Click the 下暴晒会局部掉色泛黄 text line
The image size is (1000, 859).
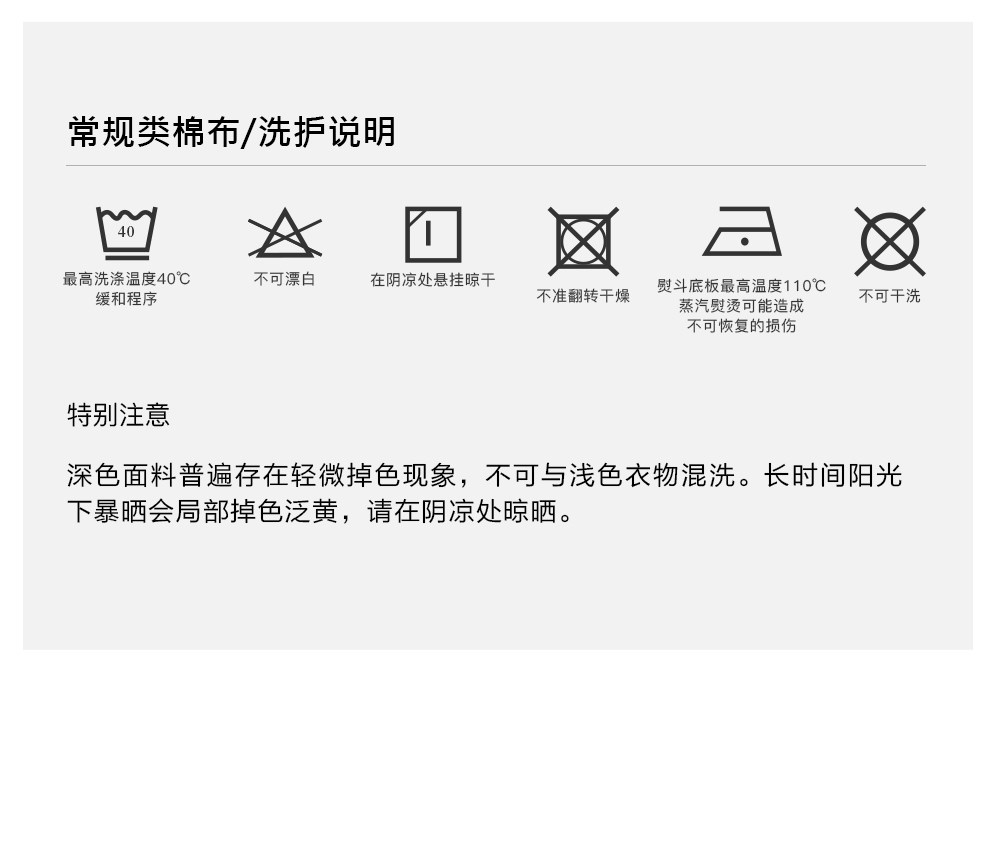(320, 511)
